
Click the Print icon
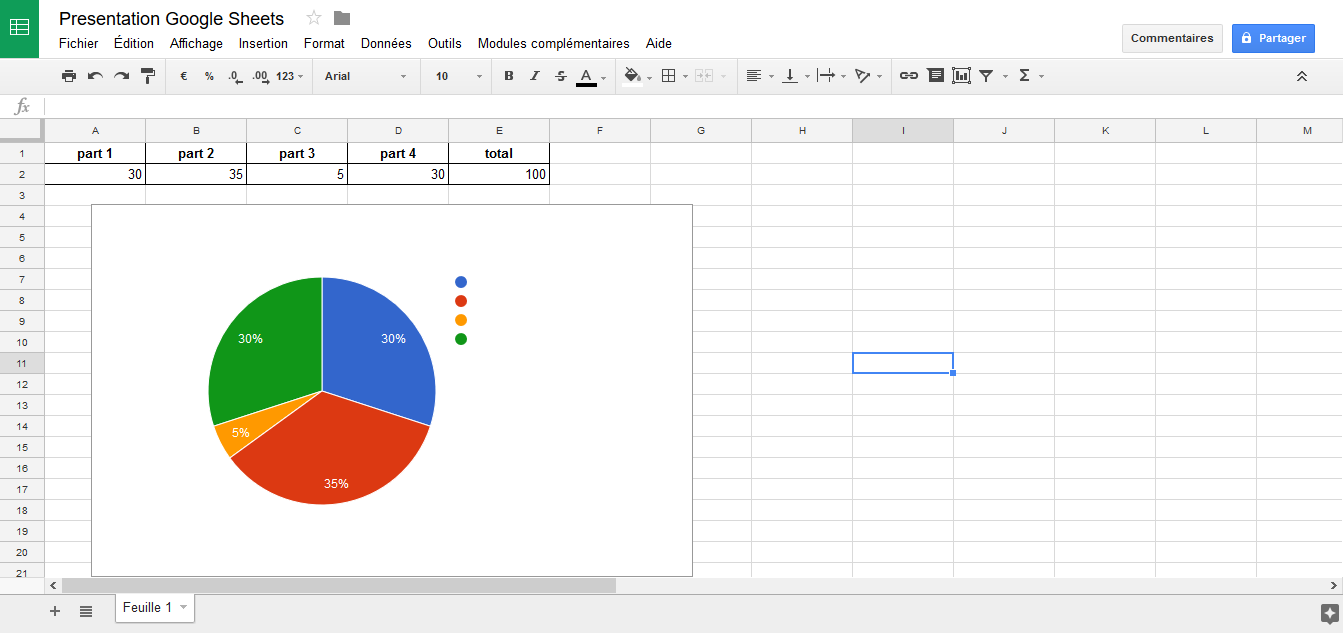[69, 75]
